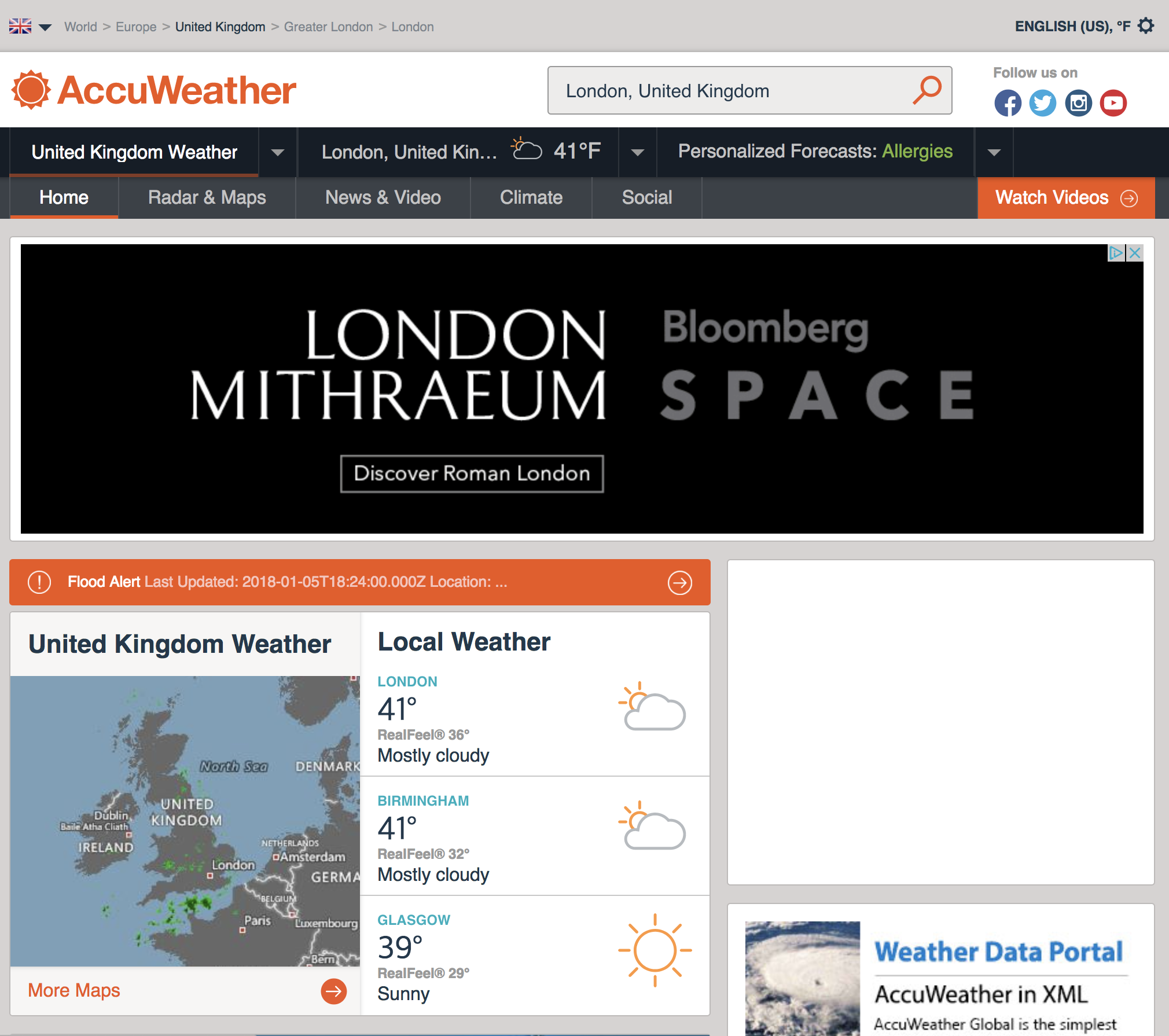This screenshot has height=1036, width=1169.
Task: Click the More Maps arrow icon
Action: [334, 991]
